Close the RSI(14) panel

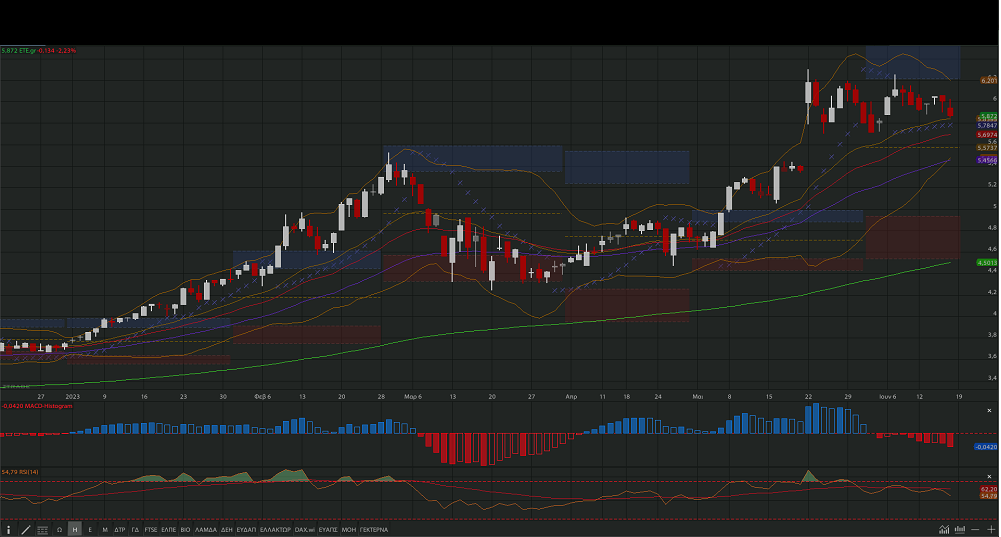(990, 476)
